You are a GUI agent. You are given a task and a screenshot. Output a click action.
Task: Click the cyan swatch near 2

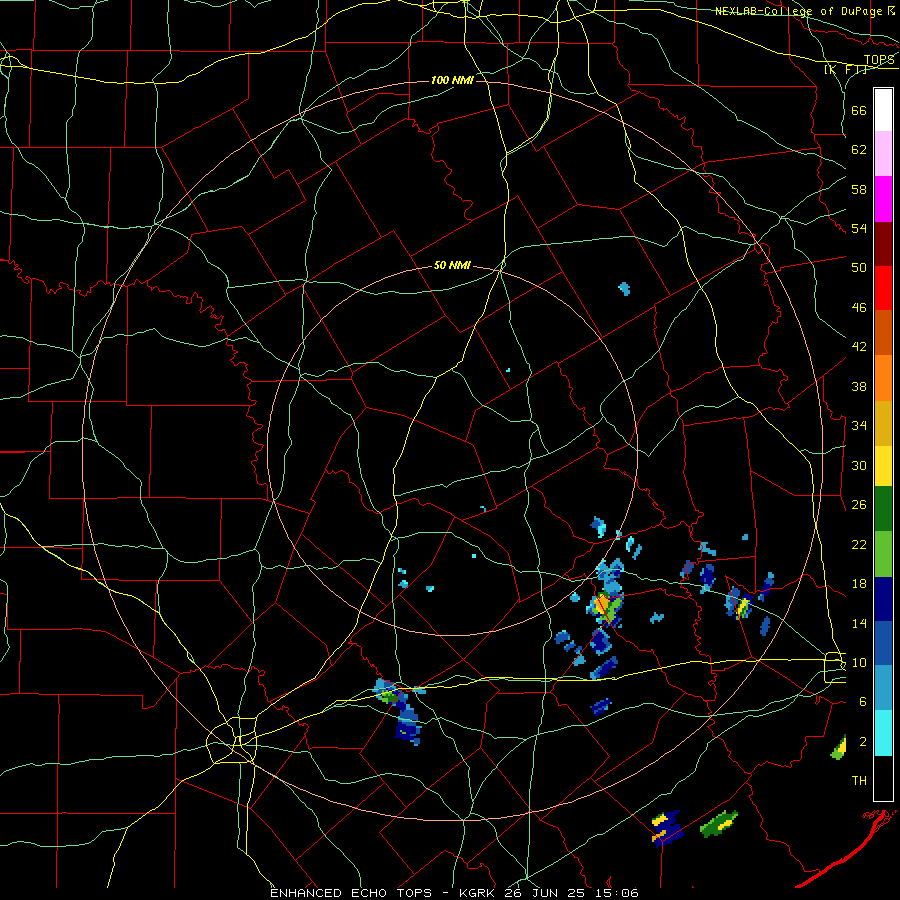point(883,733)
